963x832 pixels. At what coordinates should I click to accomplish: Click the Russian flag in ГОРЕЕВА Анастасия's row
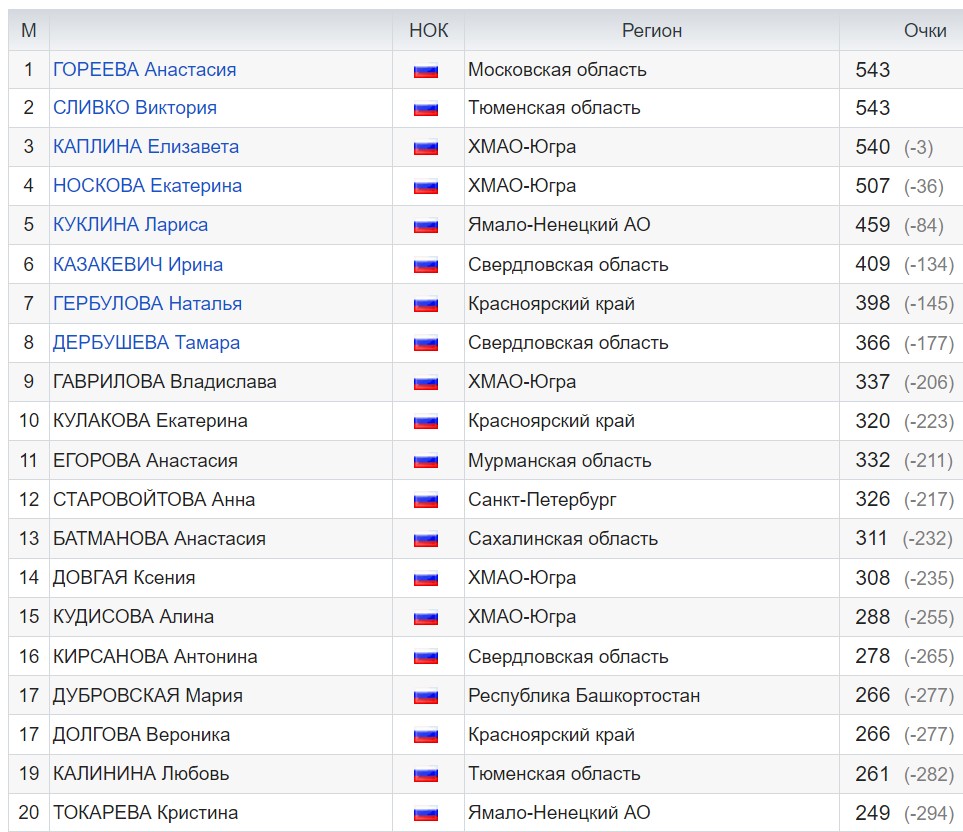tap(426, 70)
